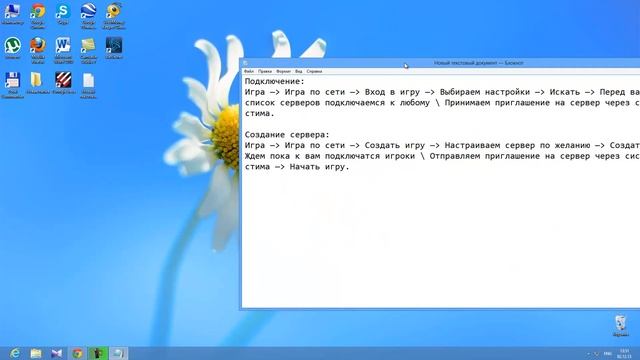Select the blue floppy-disk desktop shortcut
The width and height of the screenshot is (640, 360).
tap(12, 85)
